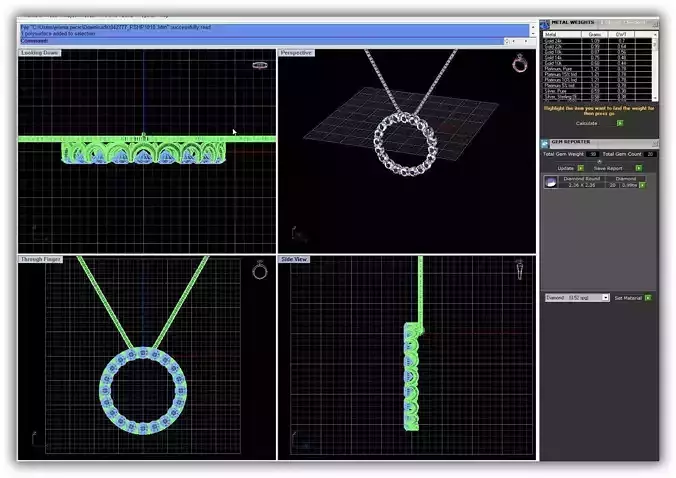Viewport: 676px width, 478px height.
Task: Click the Looking Down viewport label
Action: [x=40, y=53]
